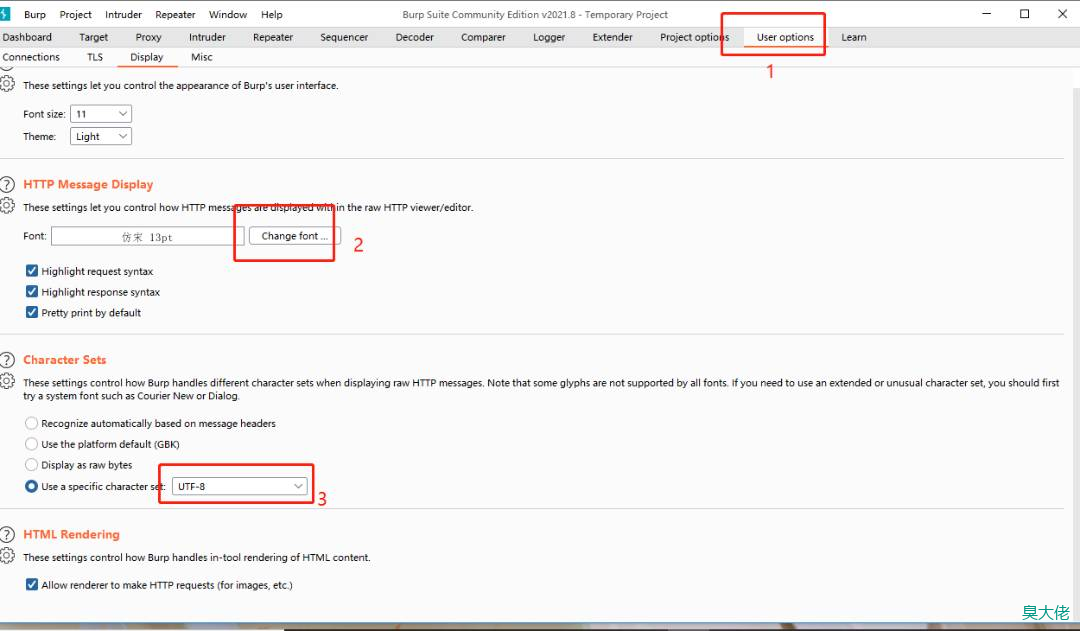Switch to the Proxy tab
Screen dimensions: 1080x631
[148, 37]
